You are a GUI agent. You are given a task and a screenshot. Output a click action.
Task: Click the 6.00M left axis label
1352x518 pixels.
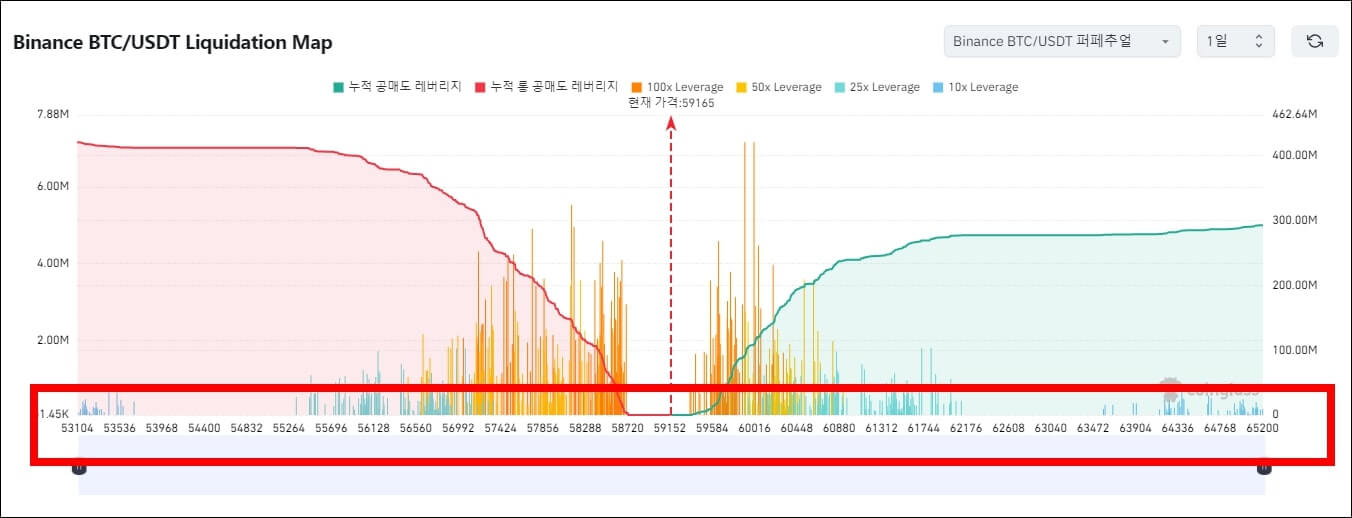coord(52,187)
